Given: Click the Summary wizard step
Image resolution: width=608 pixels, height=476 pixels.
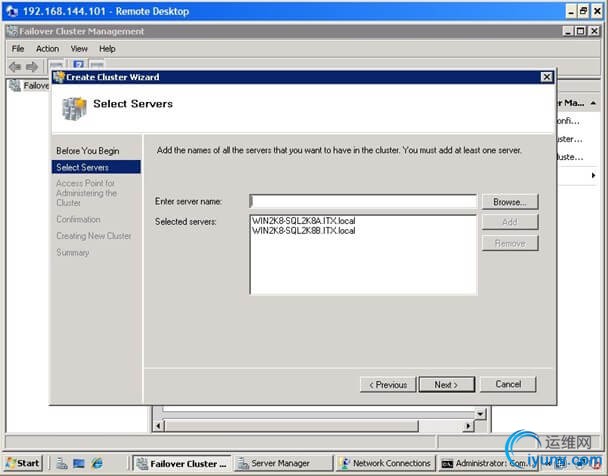Looking at the screenshot, I should coord(73,252).
